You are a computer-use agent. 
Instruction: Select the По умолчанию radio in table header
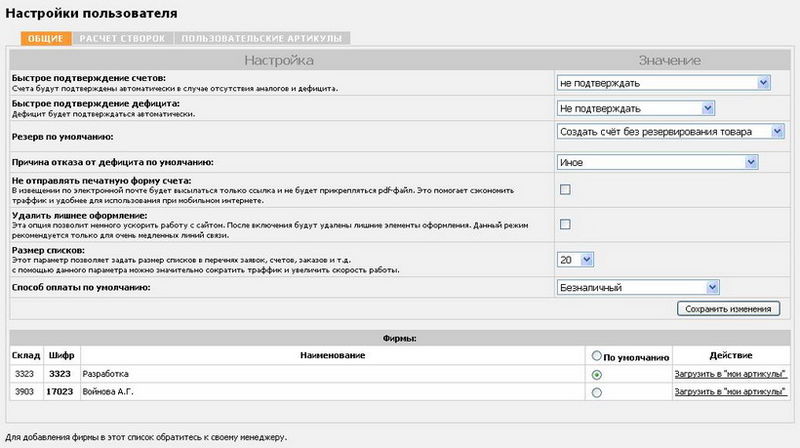597,356
